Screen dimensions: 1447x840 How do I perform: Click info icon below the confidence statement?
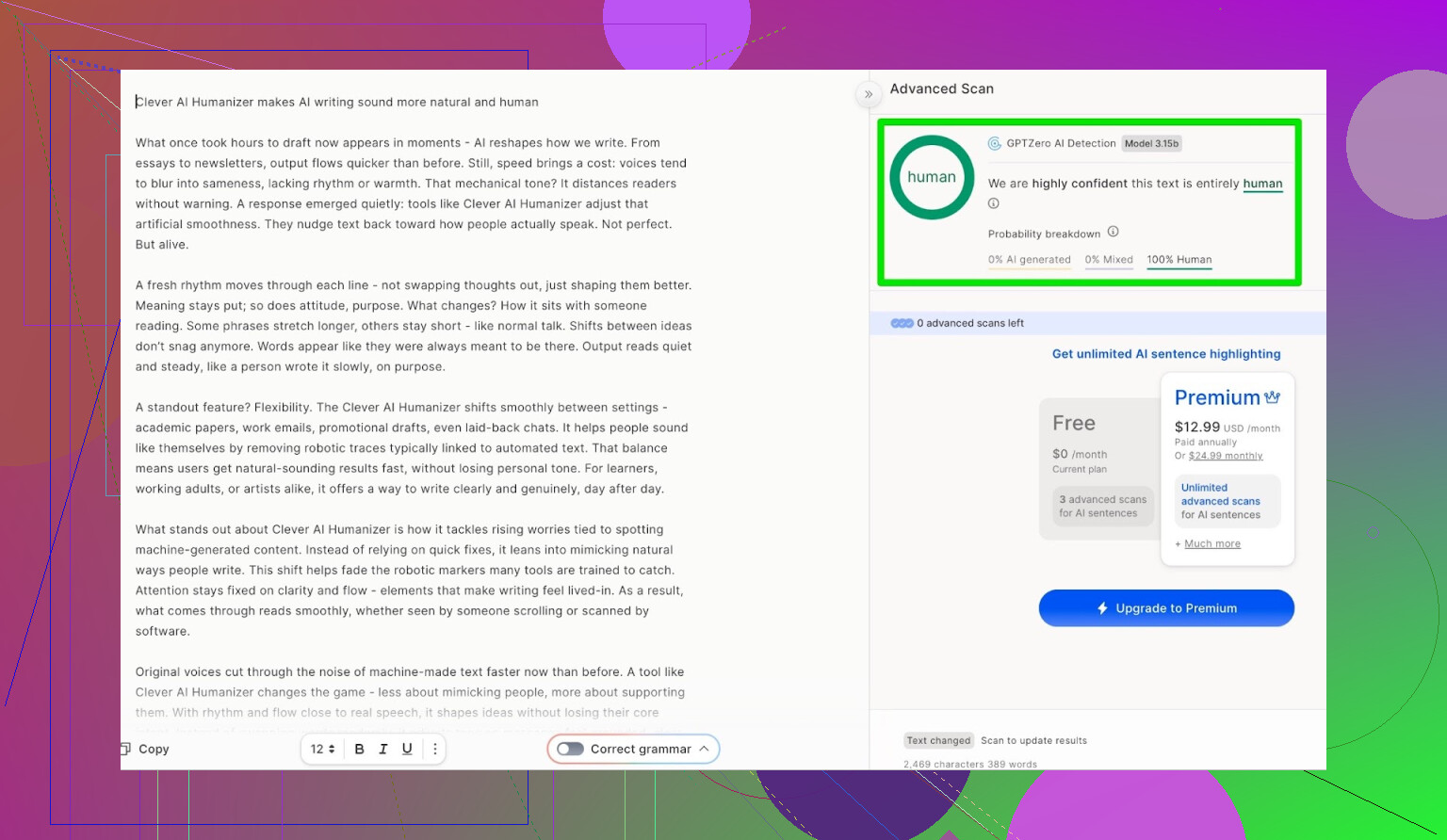993,203
